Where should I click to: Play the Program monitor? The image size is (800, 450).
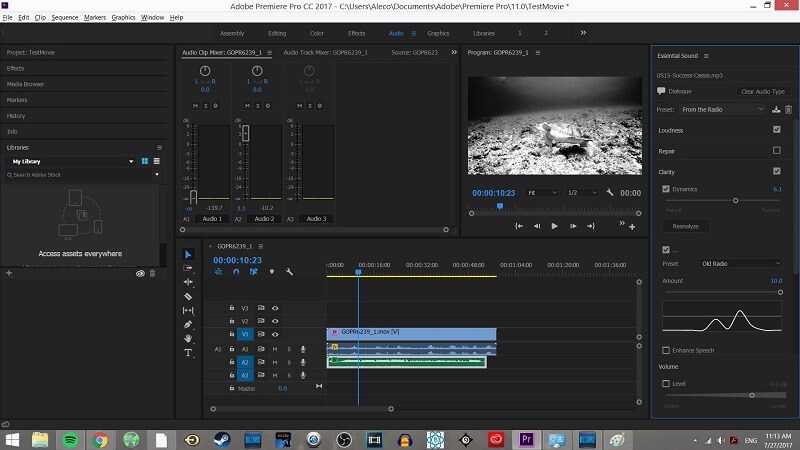pyautogui.click(x=555, y=226)
